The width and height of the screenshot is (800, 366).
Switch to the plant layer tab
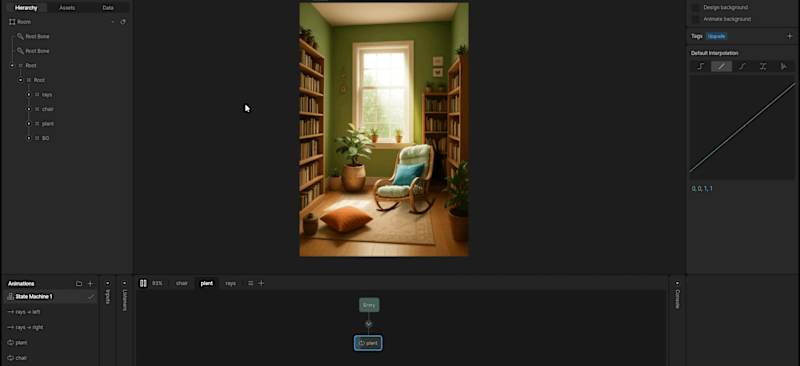click(x=207, y=283)
